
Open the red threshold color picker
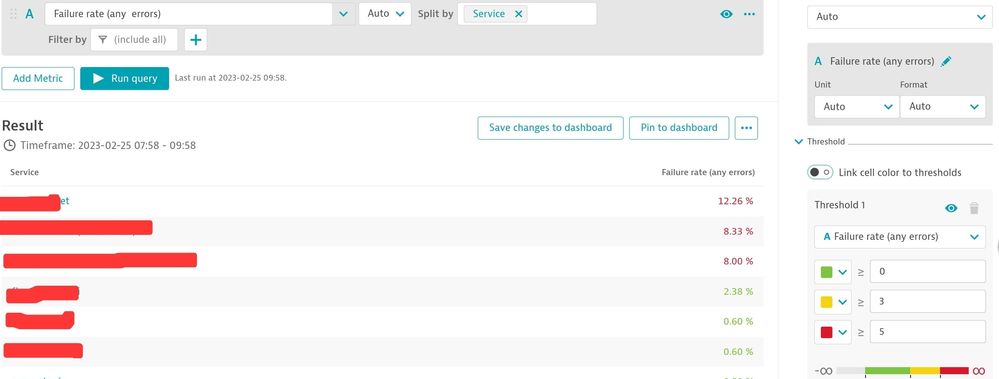(833, 332)
